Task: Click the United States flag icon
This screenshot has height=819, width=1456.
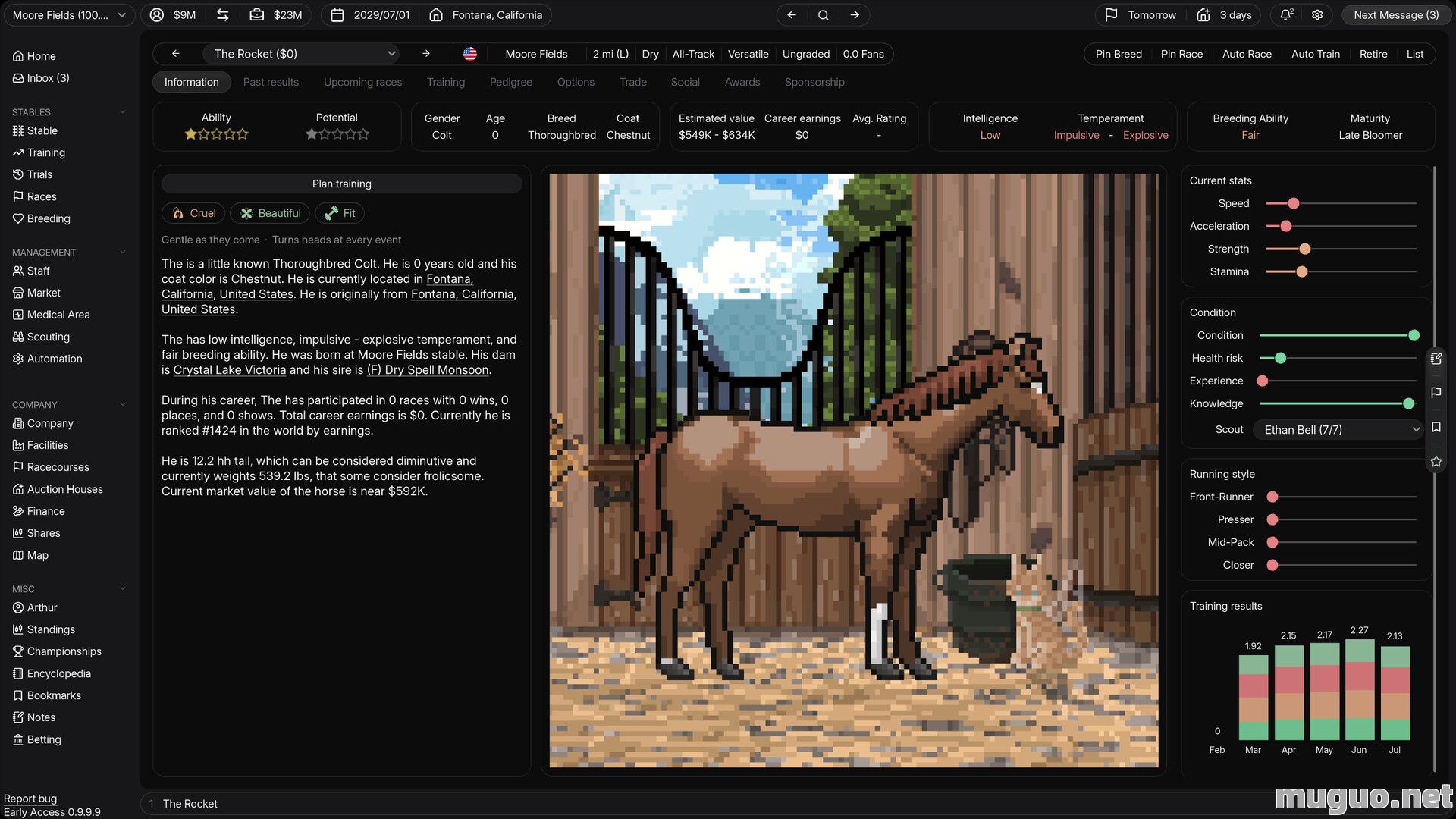Action: 470,54
